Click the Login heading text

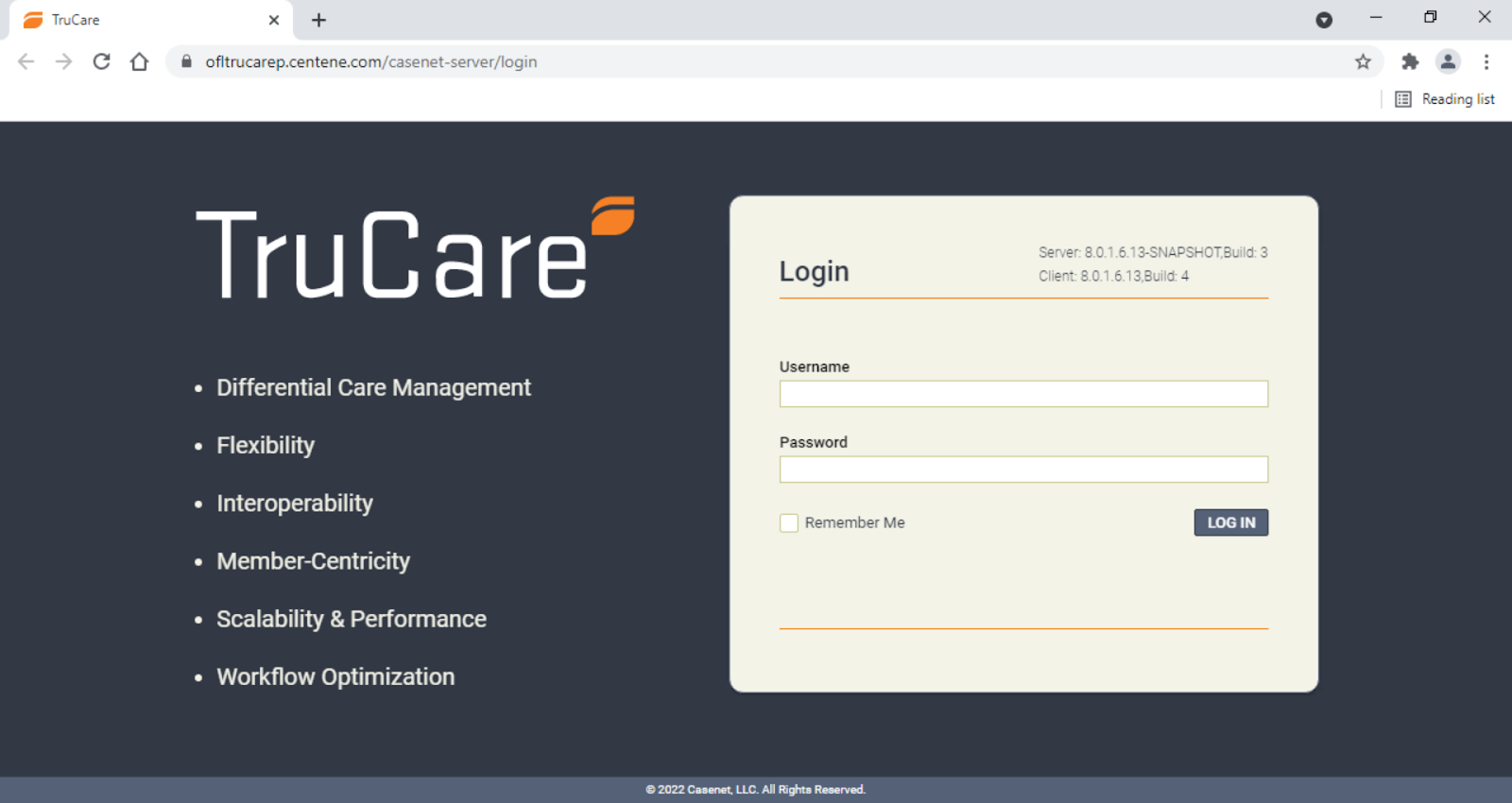[x=814, y=272]
